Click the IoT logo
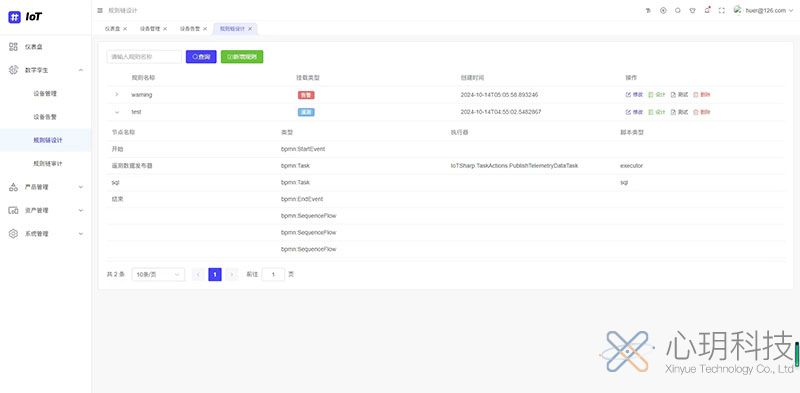This screenshot has width=800, height=393. (25, 17)
